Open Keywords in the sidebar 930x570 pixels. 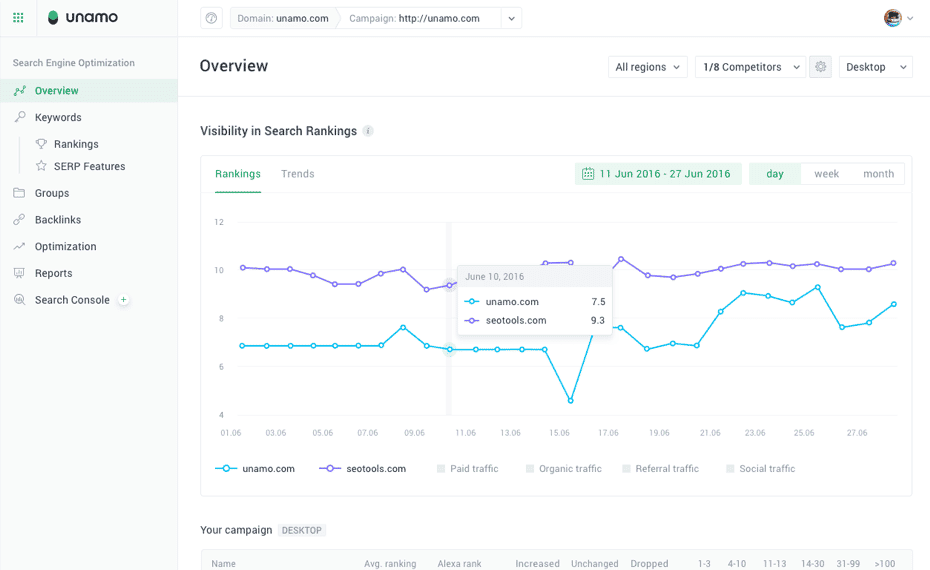[58, 117]
